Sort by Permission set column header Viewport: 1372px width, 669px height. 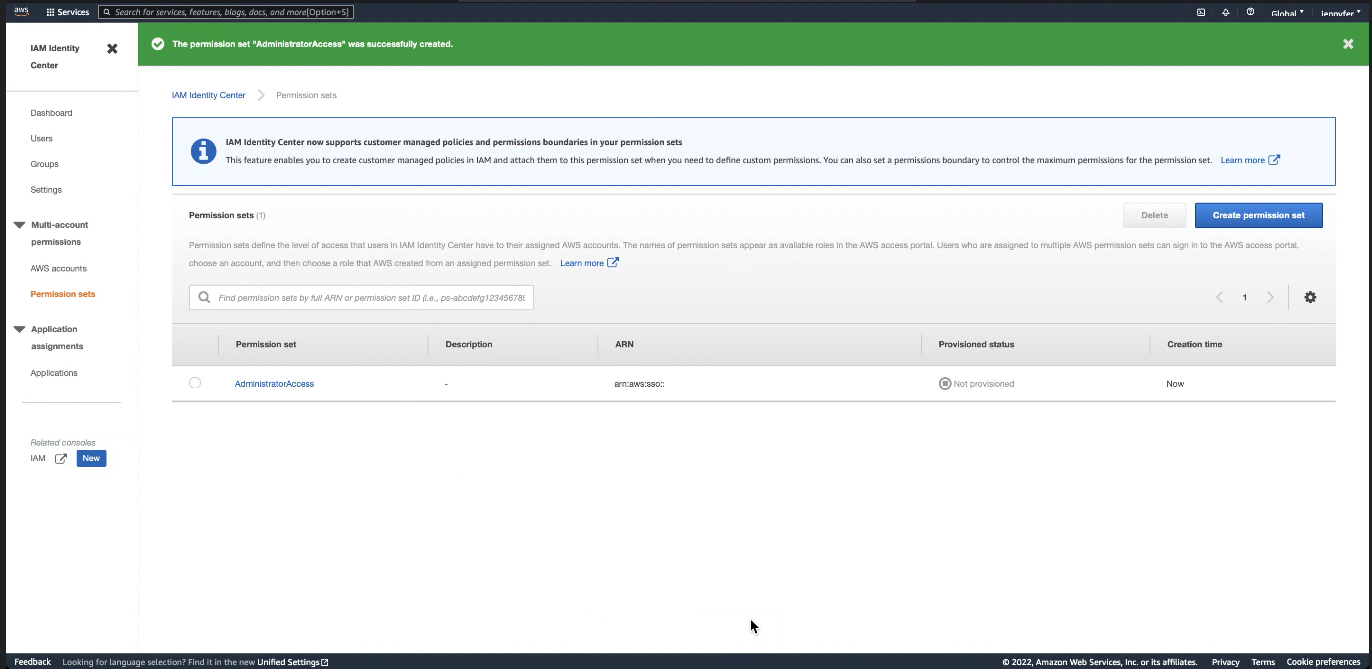[266, 344]
